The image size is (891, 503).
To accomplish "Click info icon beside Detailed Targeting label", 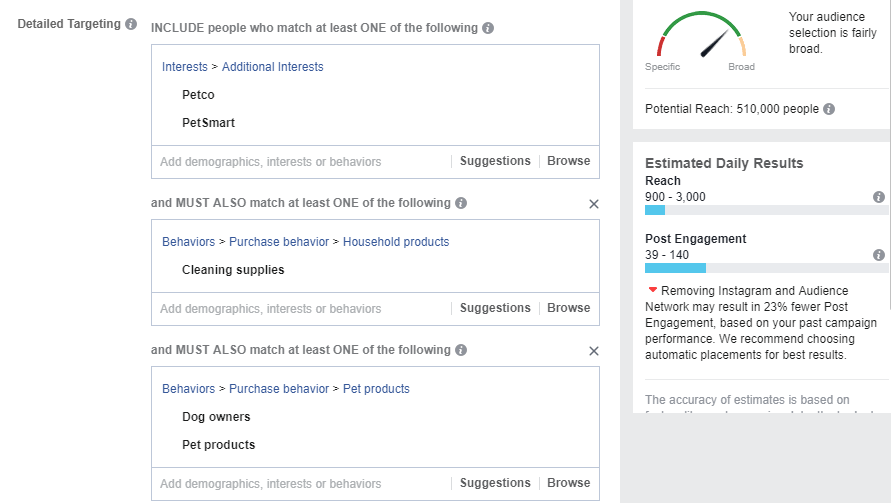I will coord(131,24).
